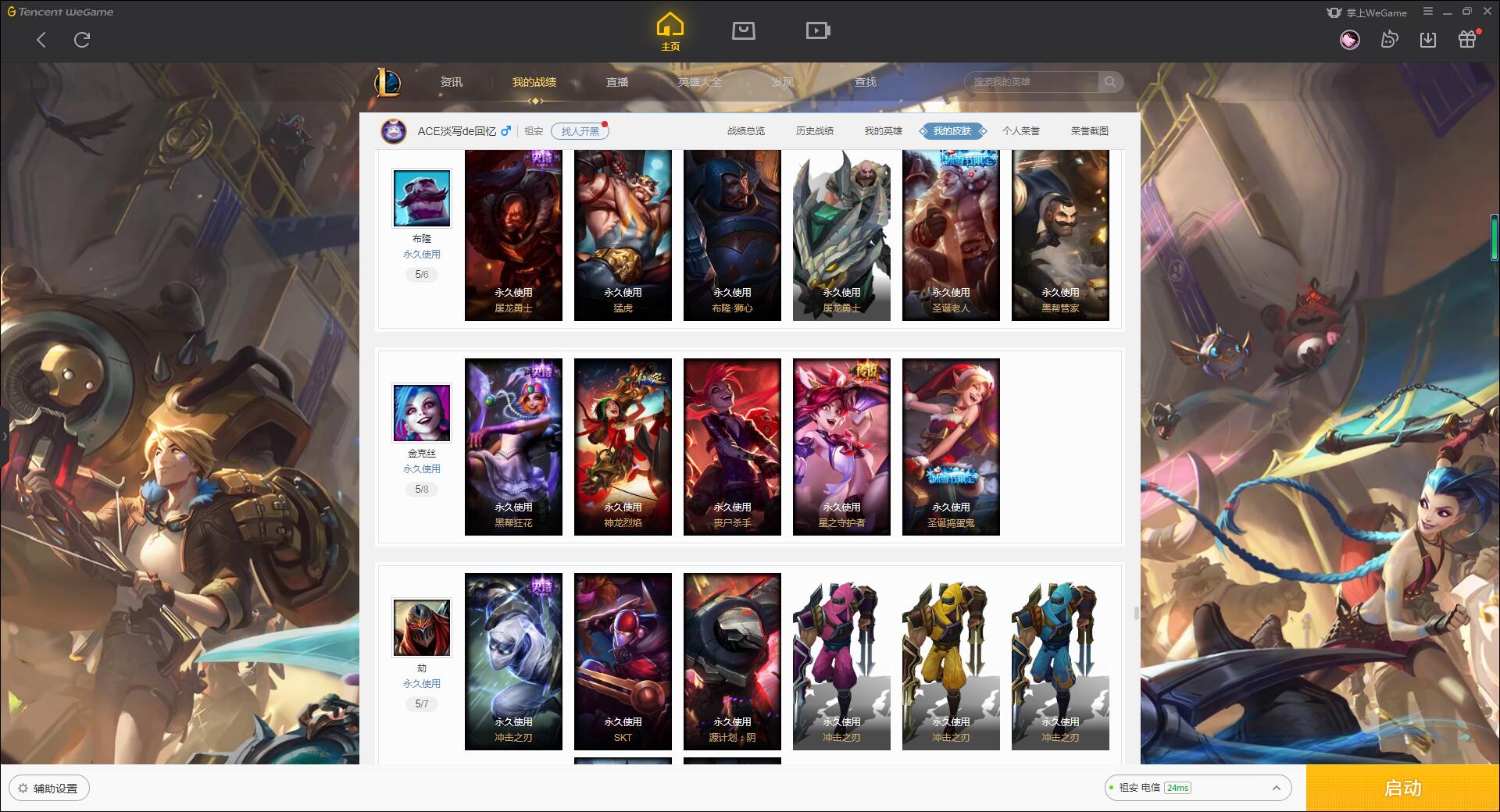Click the 5/8 skin count for 金克丝

422,490
